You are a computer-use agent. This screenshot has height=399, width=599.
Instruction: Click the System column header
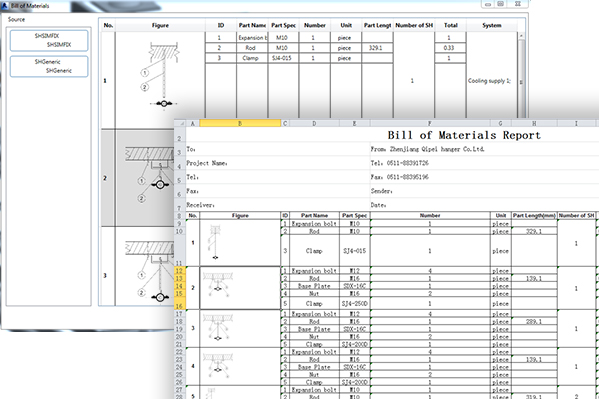pyautogui.click(x=492, y=25)
